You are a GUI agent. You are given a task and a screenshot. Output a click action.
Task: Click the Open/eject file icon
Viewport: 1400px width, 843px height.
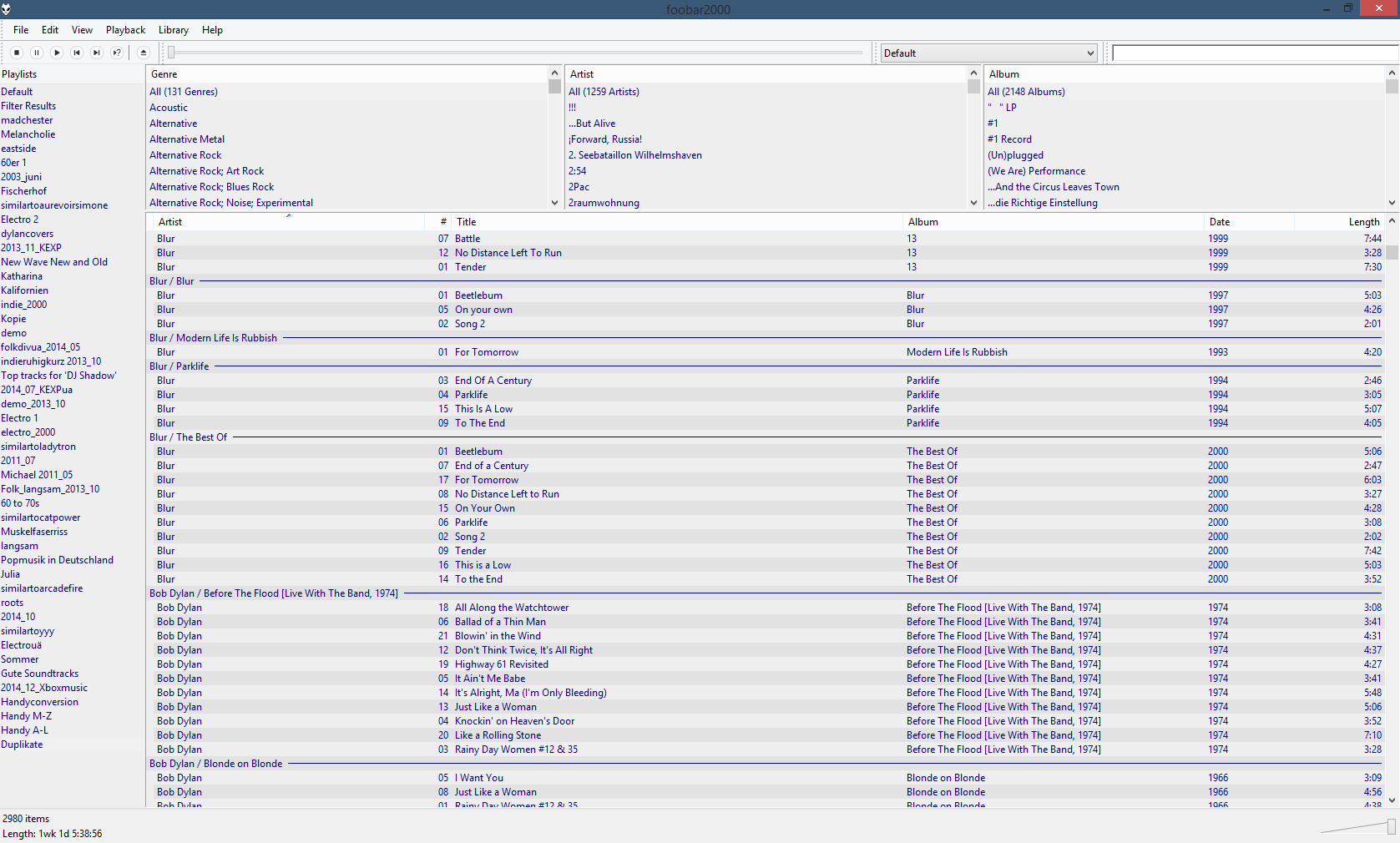point(143,53)
